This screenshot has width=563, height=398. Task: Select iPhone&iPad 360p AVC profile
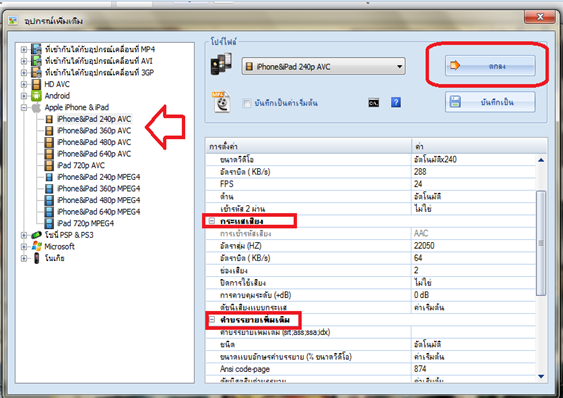[94, 131]
